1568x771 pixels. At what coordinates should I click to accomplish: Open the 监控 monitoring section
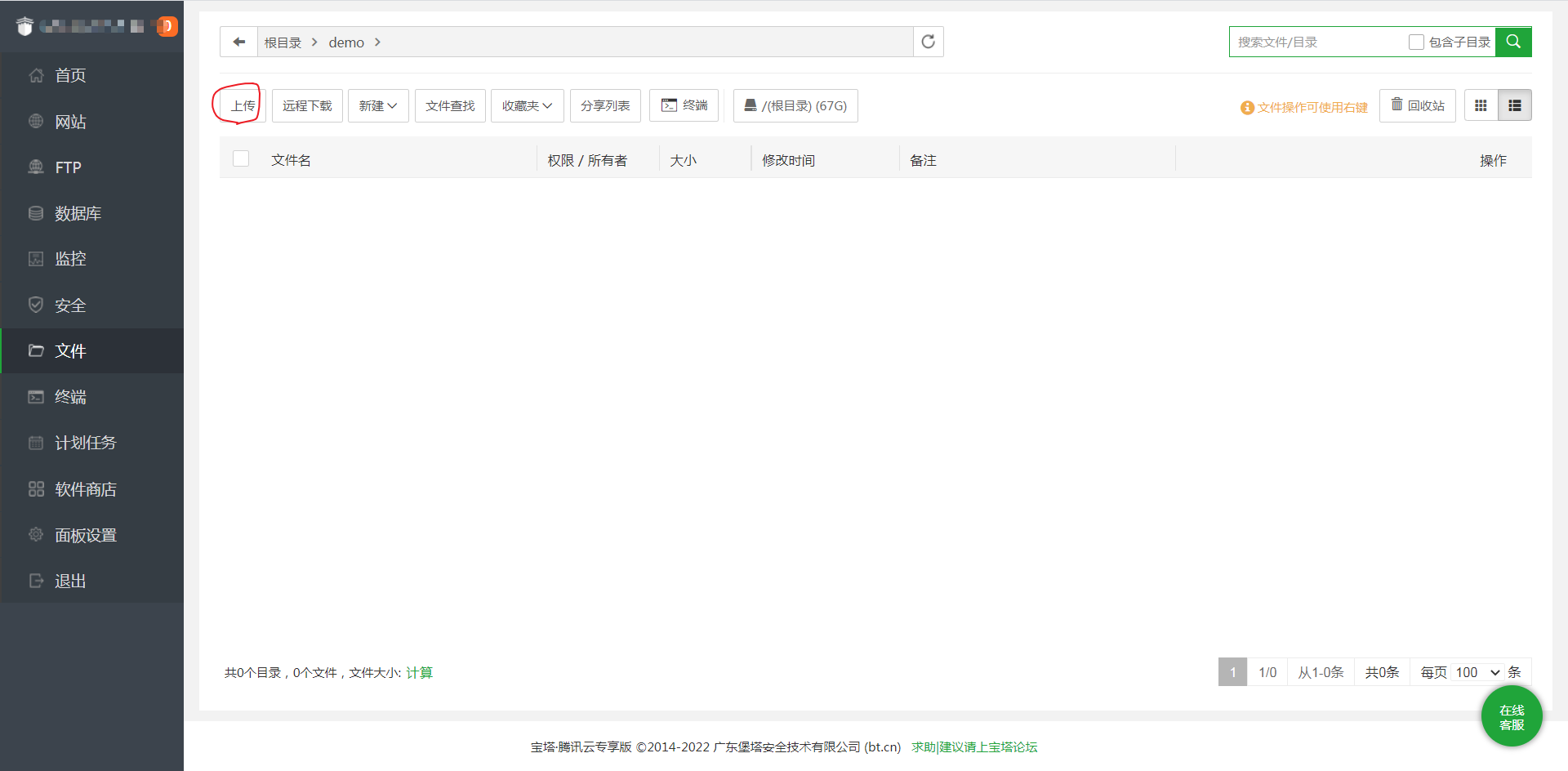69,258
